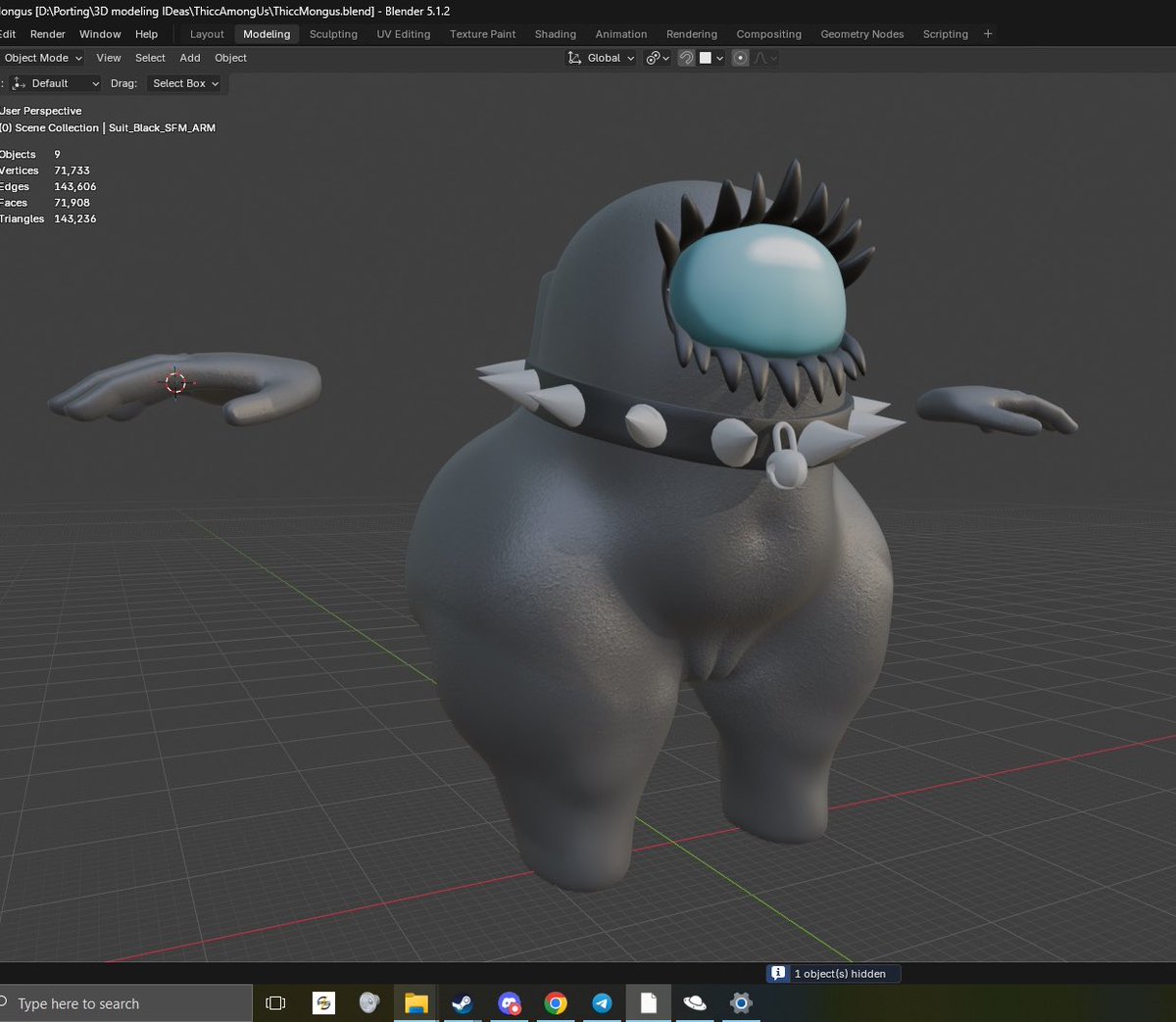The height and width of the screenshot is (1022, 1176).
Task: Open the speaker app taskbar icon
Action: (369, 1003)
